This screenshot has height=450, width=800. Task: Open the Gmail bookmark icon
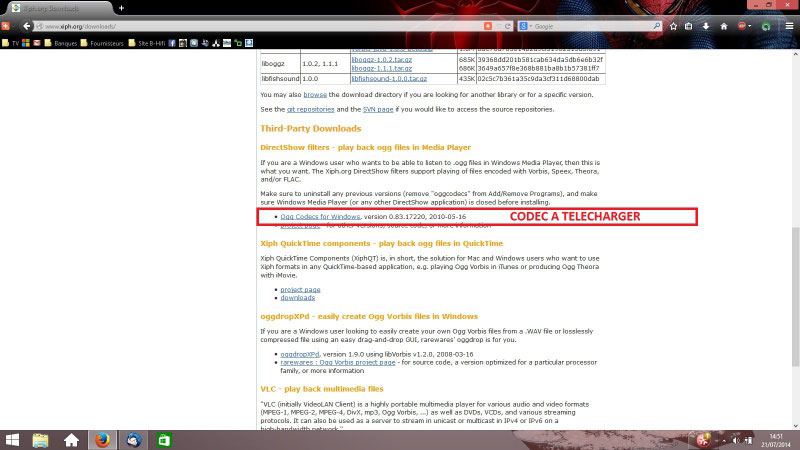(x=37, y=43)
